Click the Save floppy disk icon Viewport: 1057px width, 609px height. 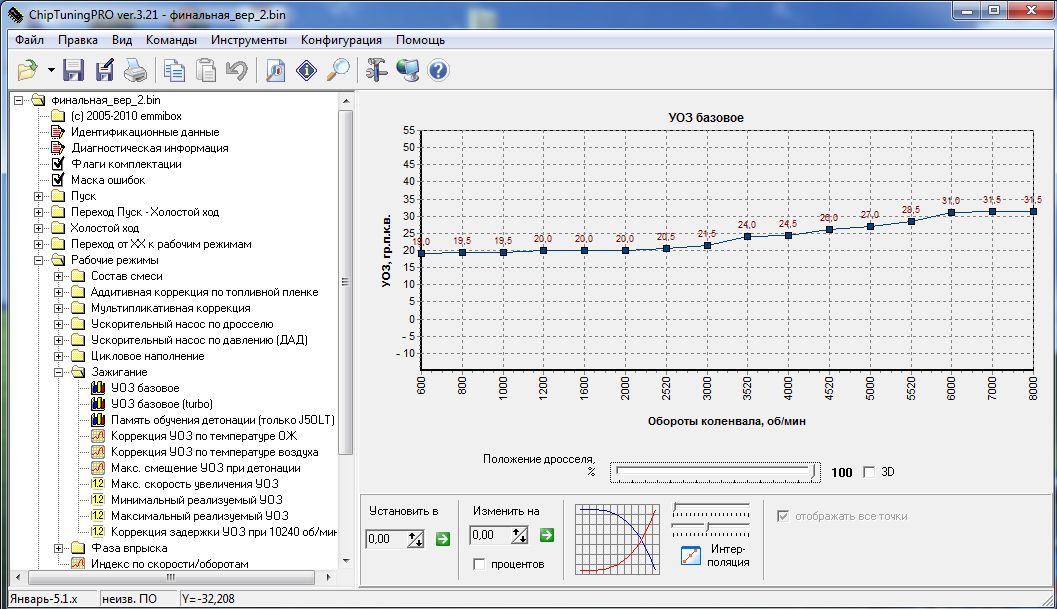[x=73, y=70]
